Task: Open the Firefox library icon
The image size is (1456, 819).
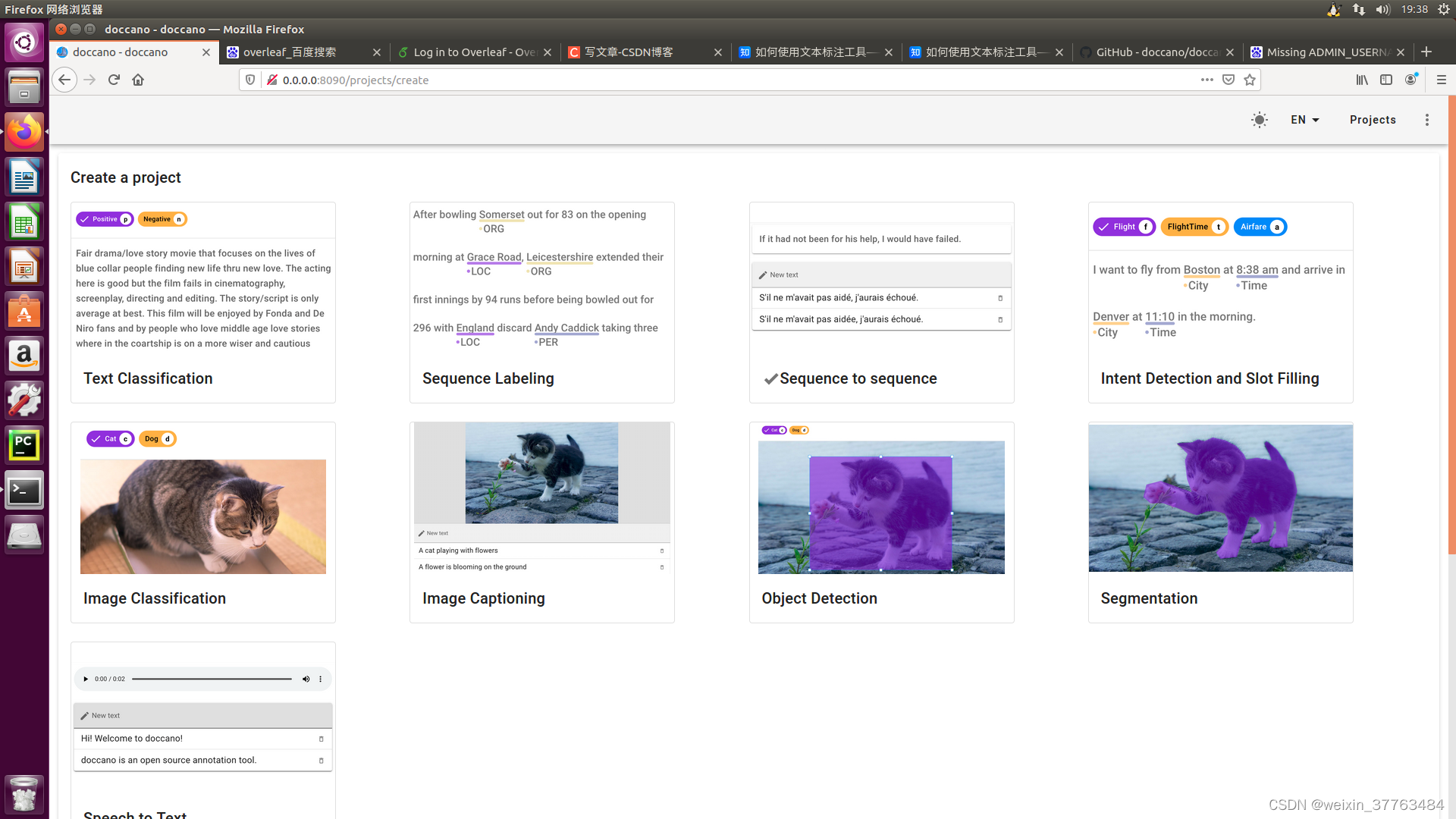Action: 1362,80
